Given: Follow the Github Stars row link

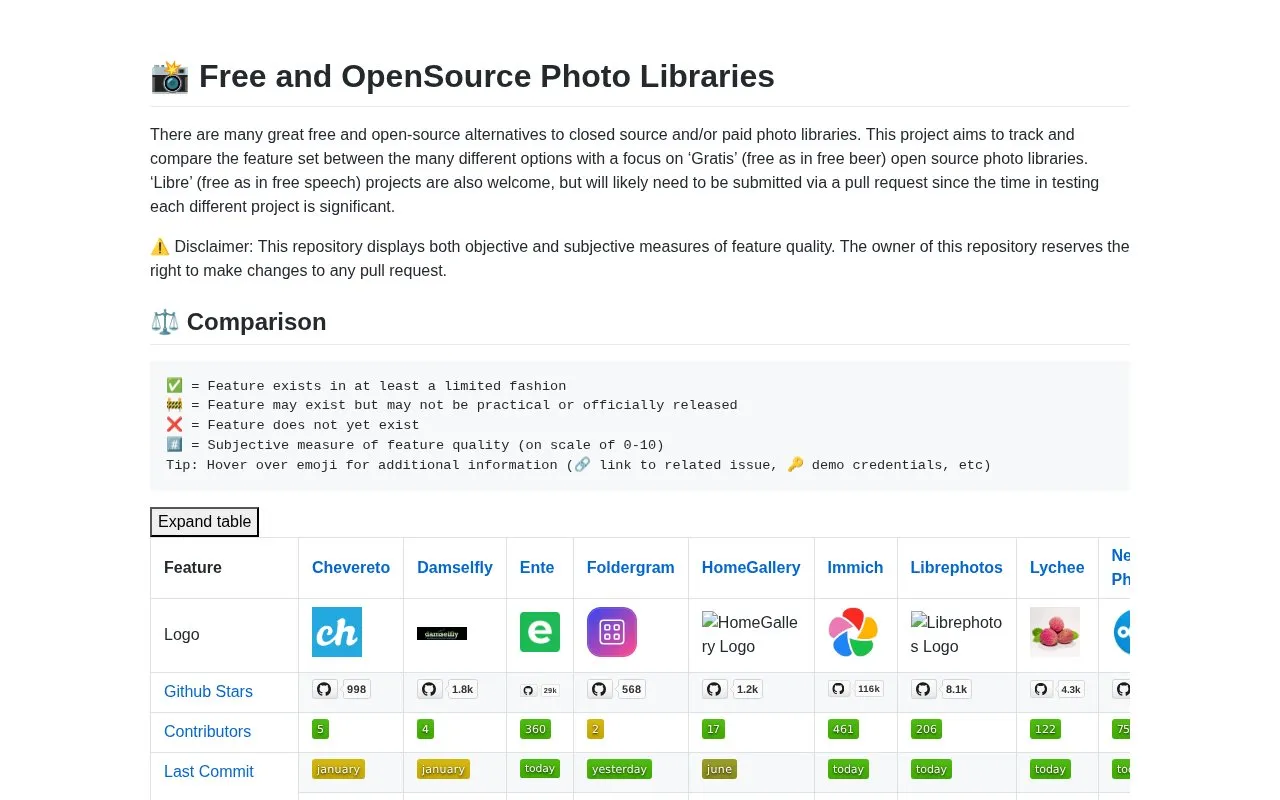Looking at the screenshot, I should [x=208, y=691].
